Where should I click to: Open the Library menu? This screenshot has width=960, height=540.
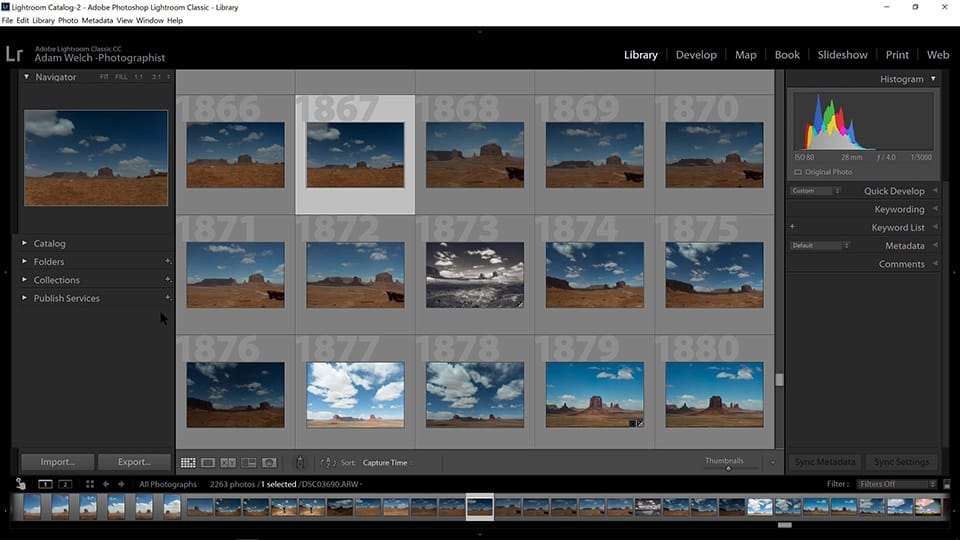43,20
